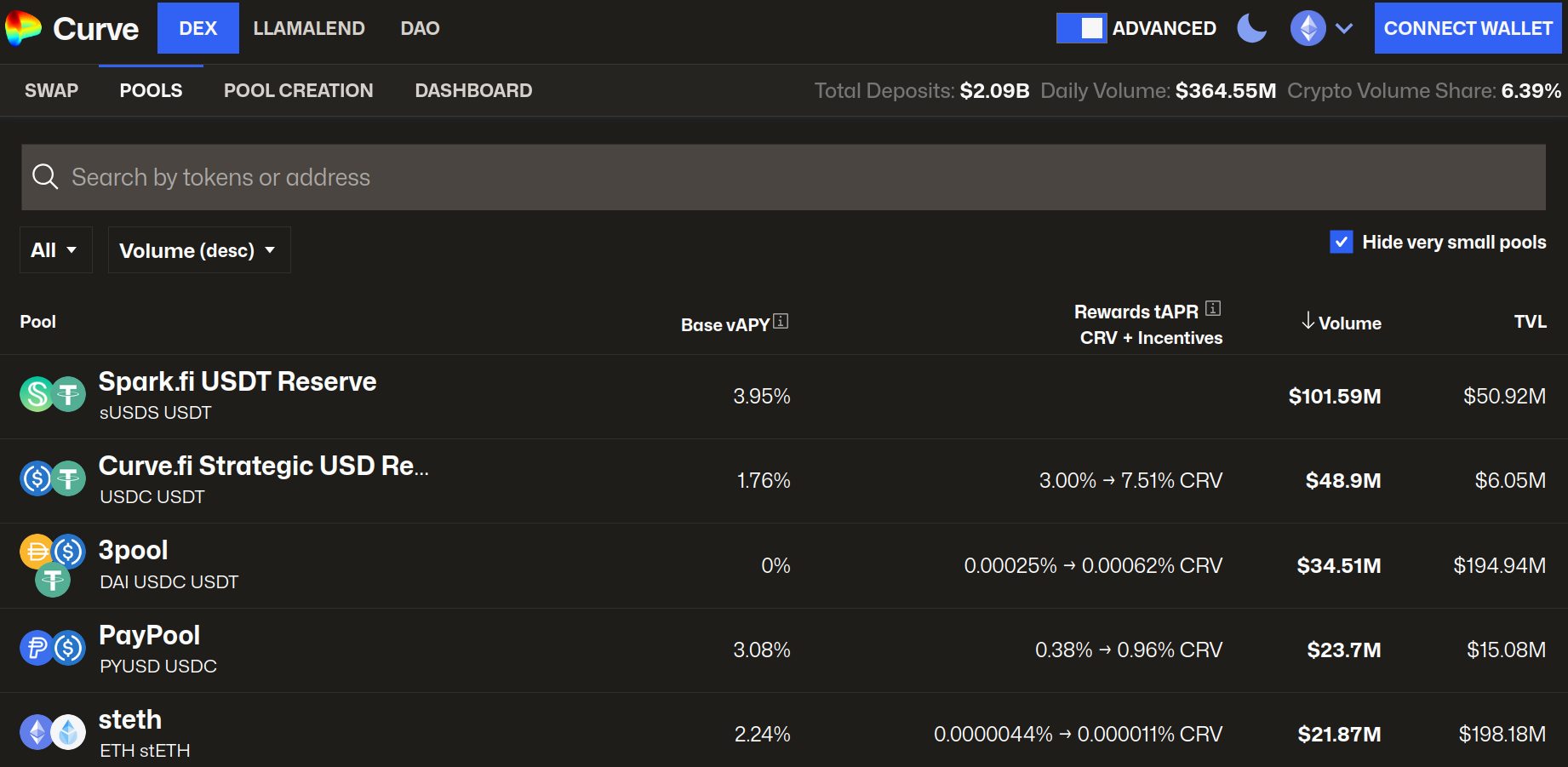
Task: Click the Curve rainbow logo icon
Action: pos(23,28)
